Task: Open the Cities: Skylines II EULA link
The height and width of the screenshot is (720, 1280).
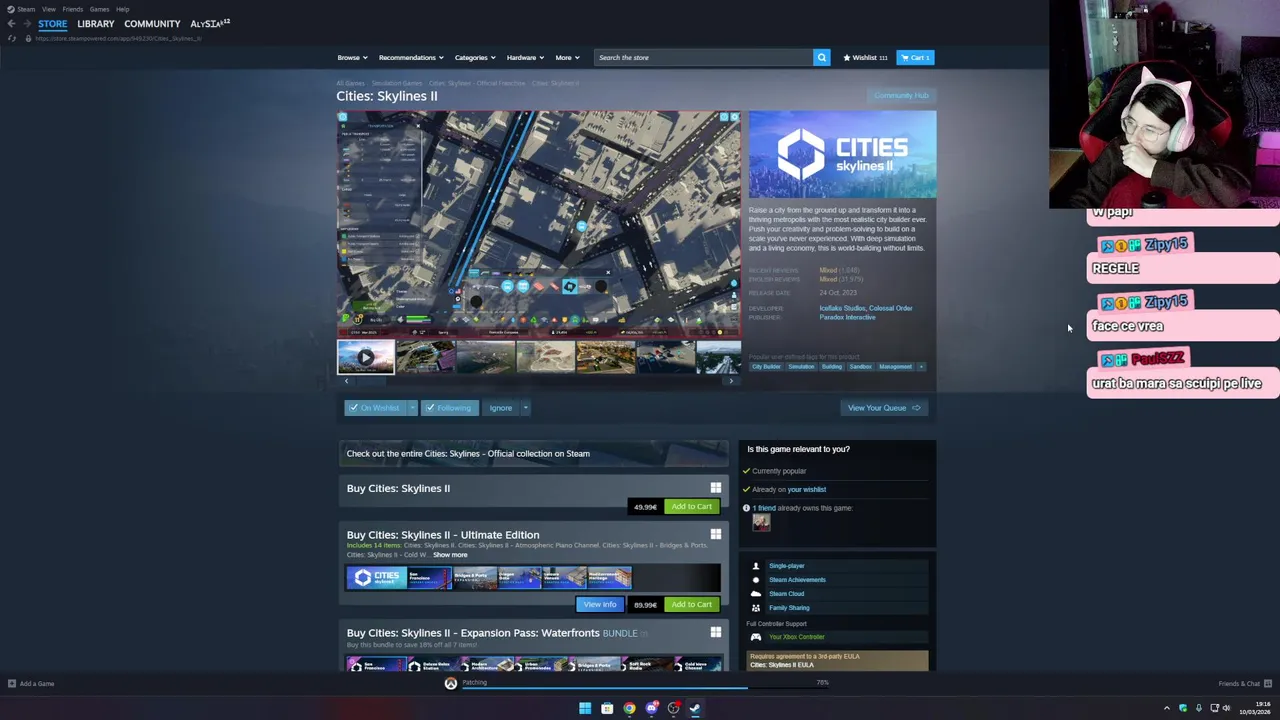Action: point(781,665)
